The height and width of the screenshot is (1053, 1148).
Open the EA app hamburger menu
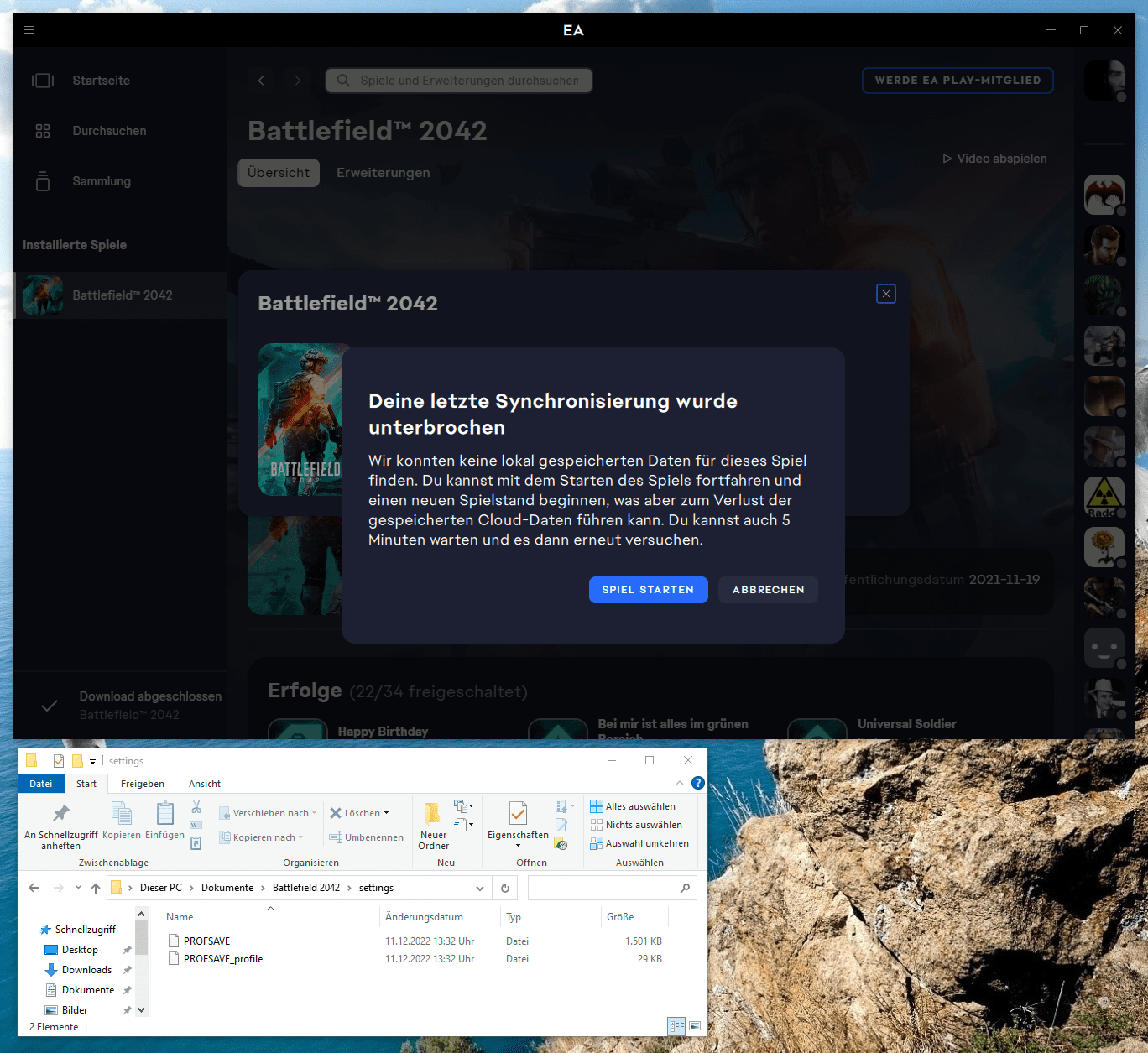point(29,29)
